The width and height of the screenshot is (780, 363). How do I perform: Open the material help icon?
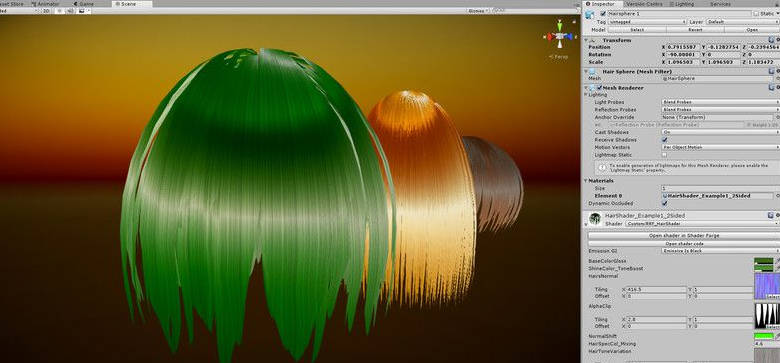(x=772, y=216)
